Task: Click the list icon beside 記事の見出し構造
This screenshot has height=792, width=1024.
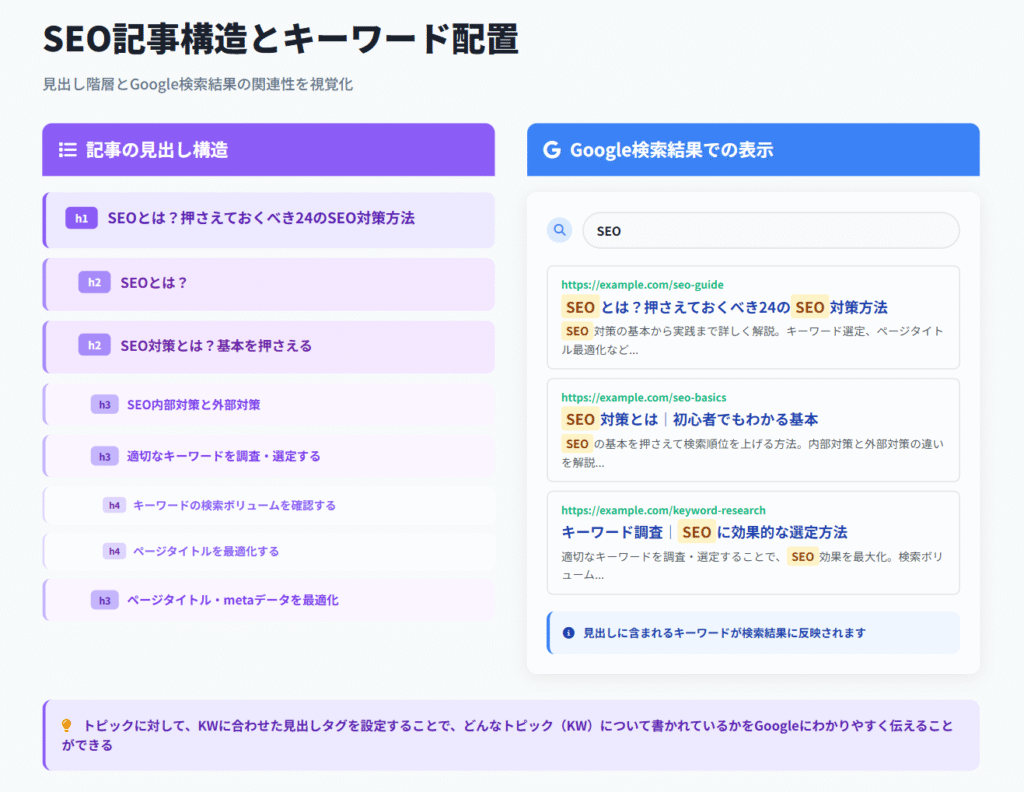Action: [x=68, y=150]
